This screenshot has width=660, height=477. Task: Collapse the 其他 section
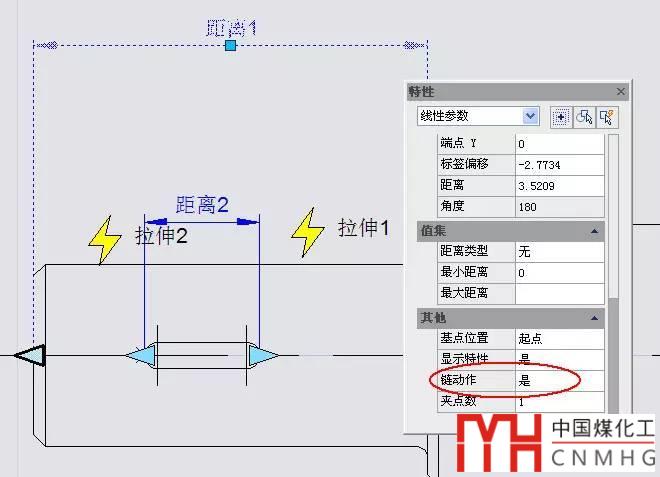[594, 318]
